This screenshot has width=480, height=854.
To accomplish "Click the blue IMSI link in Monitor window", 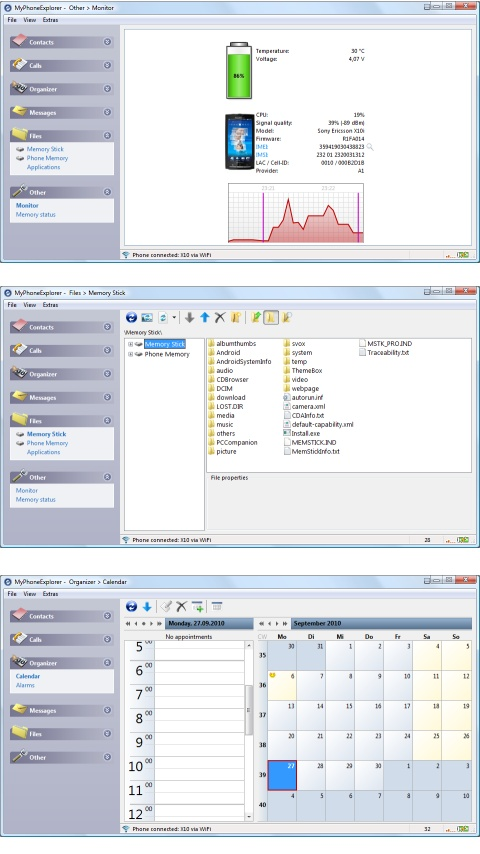I will [262, 155].
